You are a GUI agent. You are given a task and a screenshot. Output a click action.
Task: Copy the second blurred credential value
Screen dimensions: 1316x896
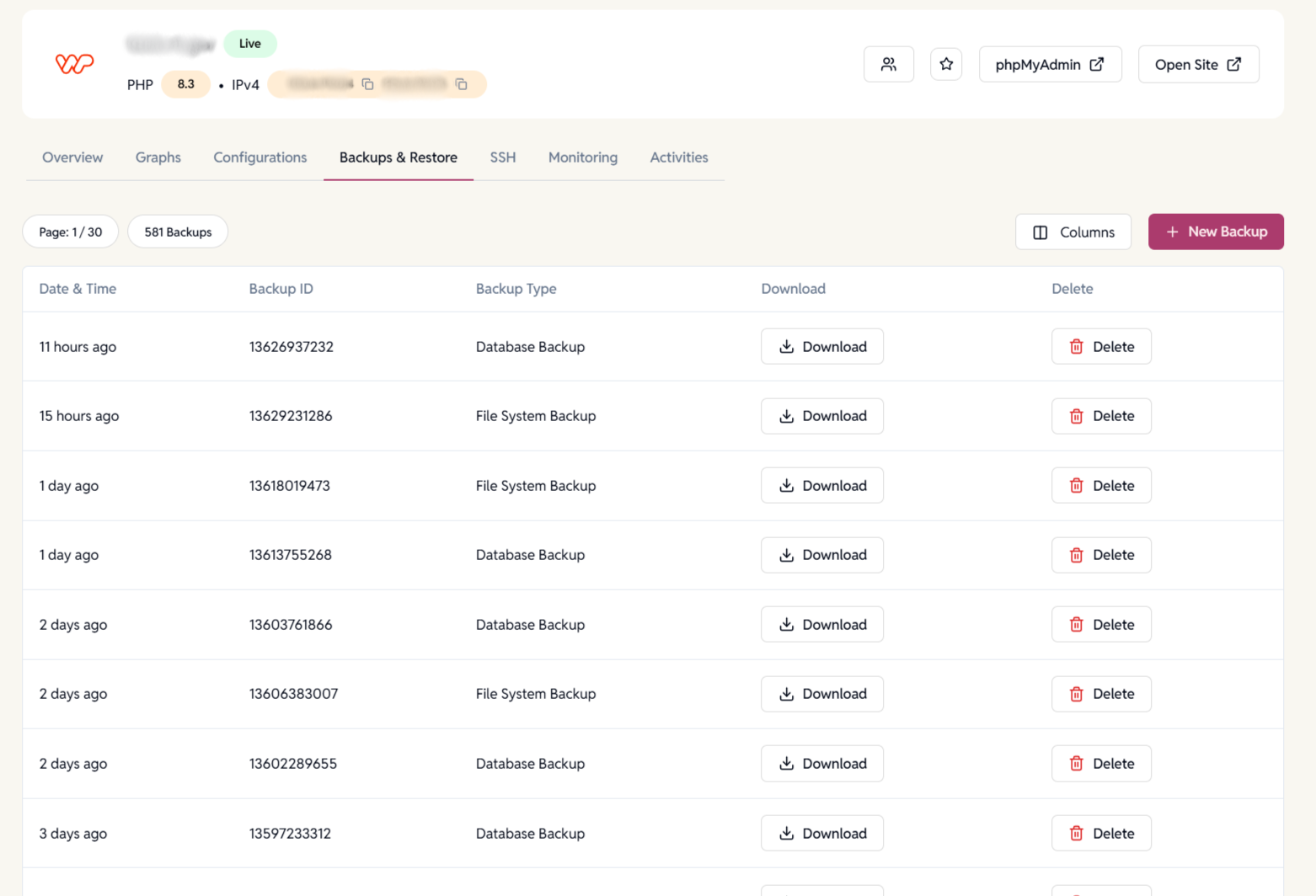coord(461,84)
